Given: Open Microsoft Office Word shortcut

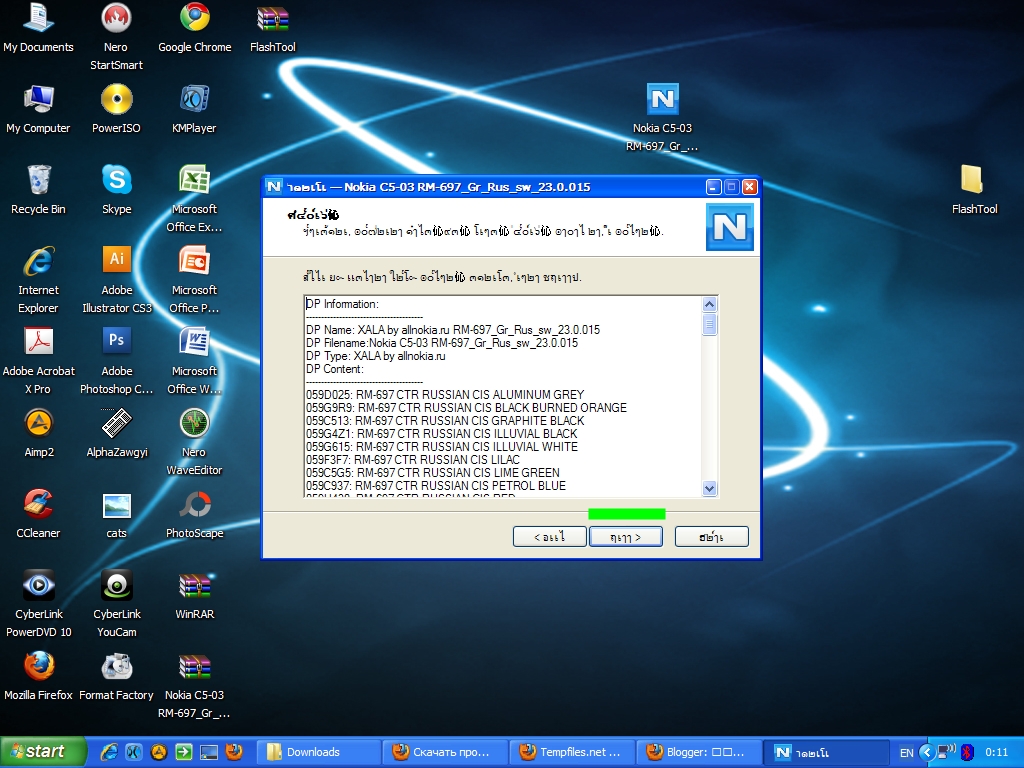Looking at the screenshot, I should (x=194, y=360).
